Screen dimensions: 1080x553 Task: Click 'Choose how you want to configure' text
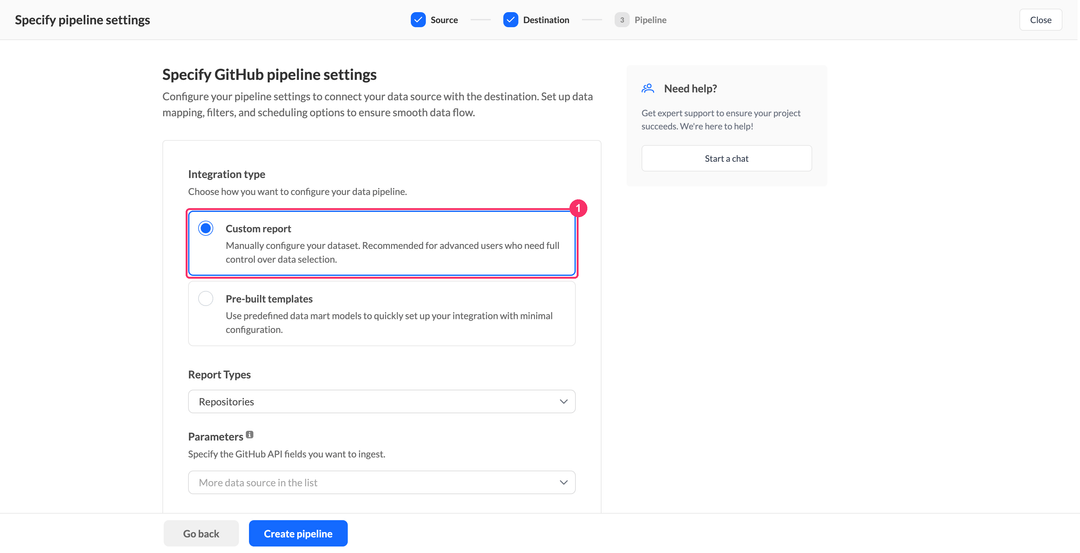(x=298, y=191)
